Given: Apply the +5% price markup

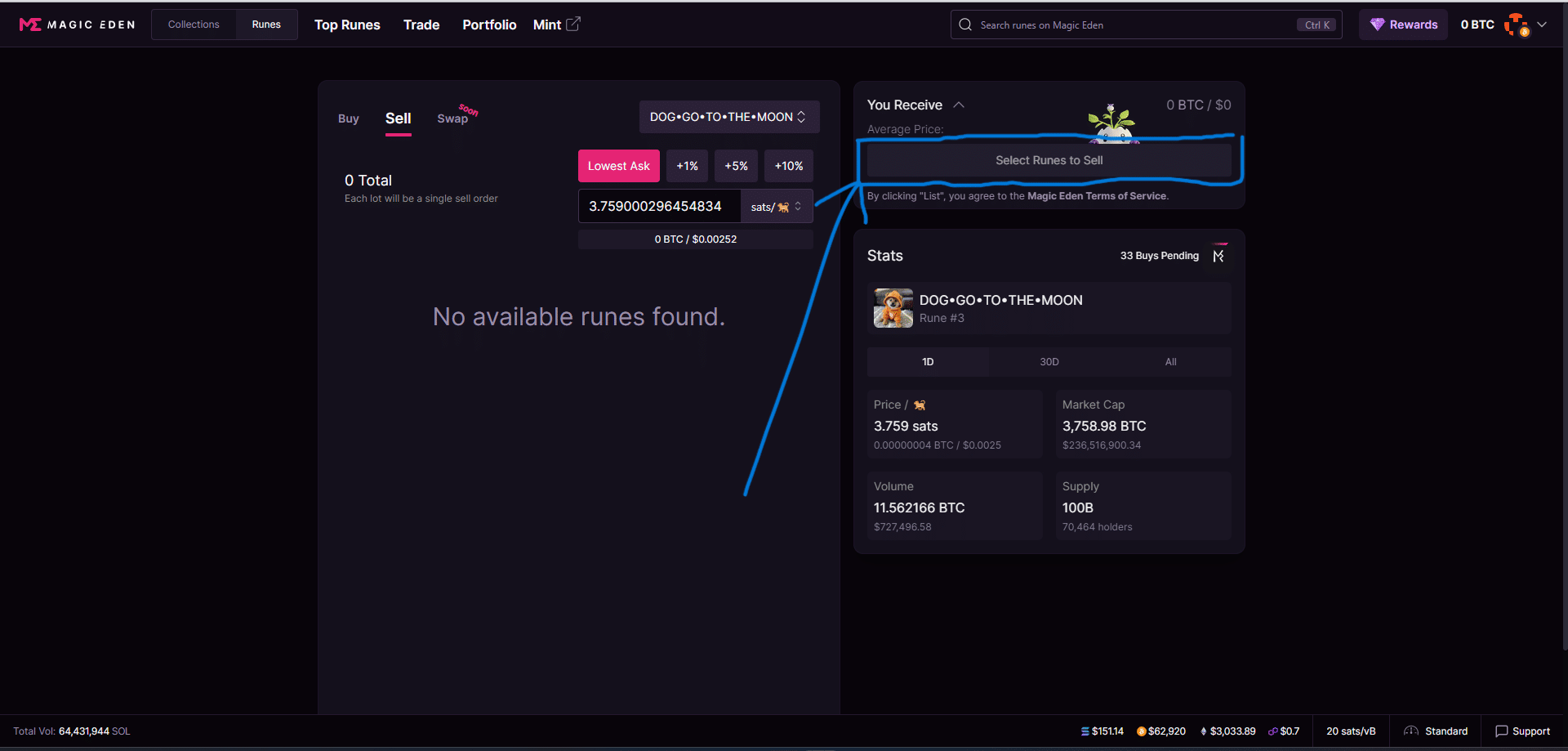Looking at the screenshot, I should coord(736,166).
